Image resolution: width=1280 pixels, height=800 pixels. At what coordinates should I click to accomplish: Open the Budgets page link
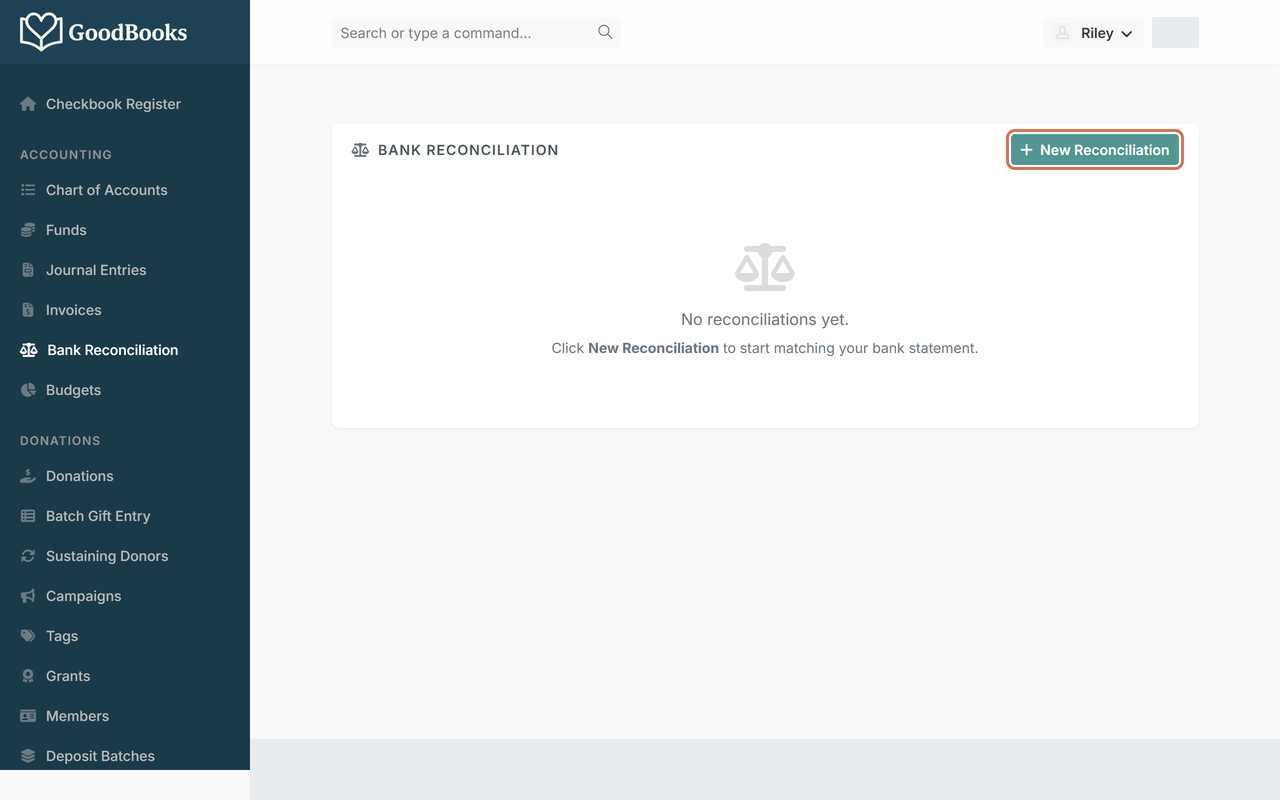tap(73, 390)
